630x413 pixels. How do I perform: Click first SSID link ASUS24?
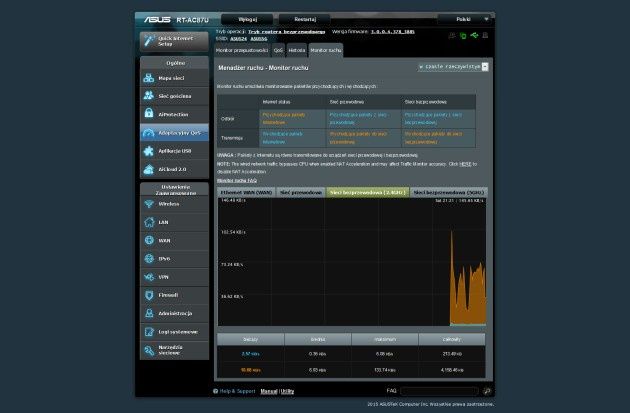click(239, 39)
